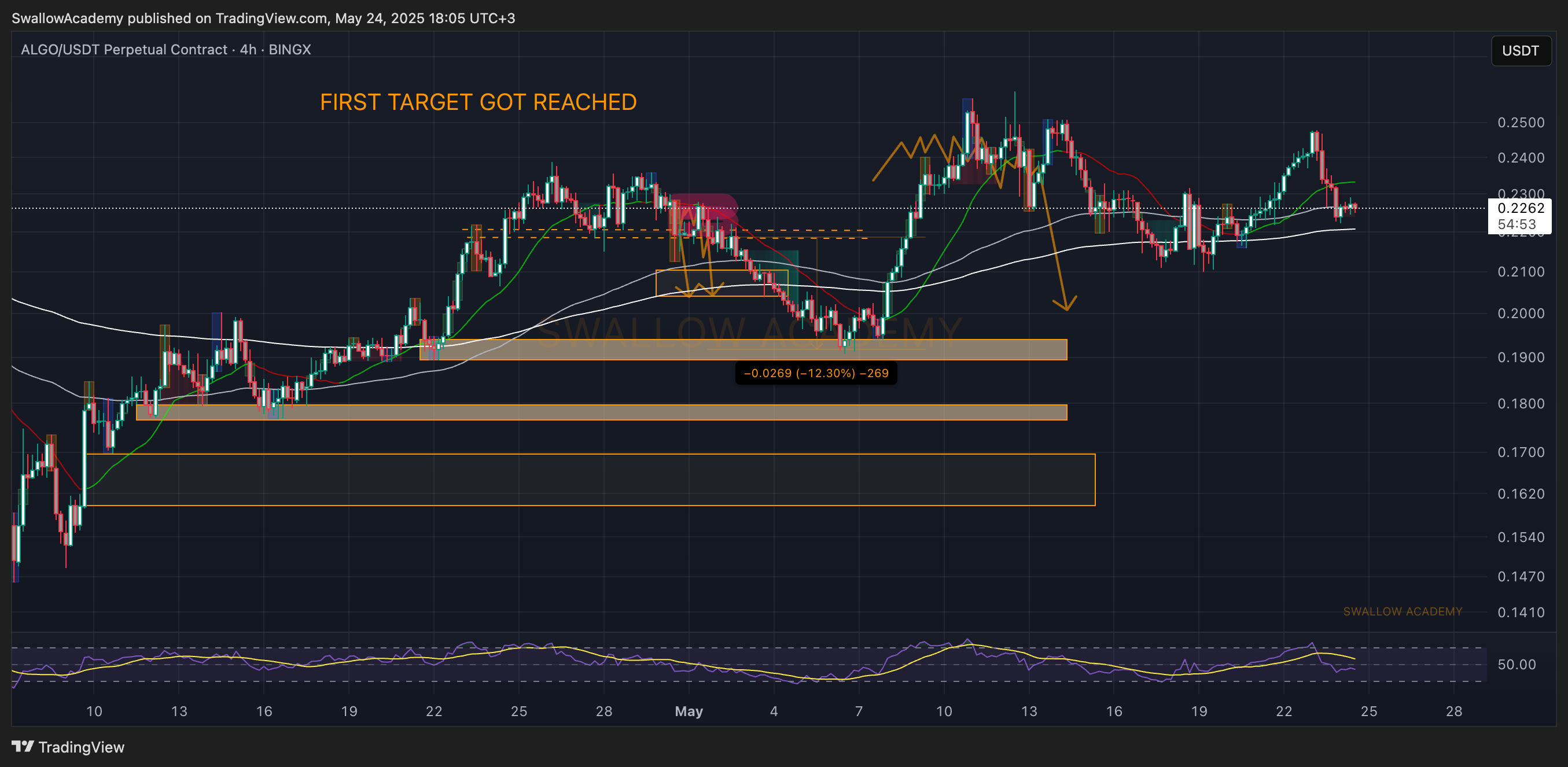This screenshot has height=767, width=1568.
Task: Click the USDT currency button
Action: (1520, 50)
